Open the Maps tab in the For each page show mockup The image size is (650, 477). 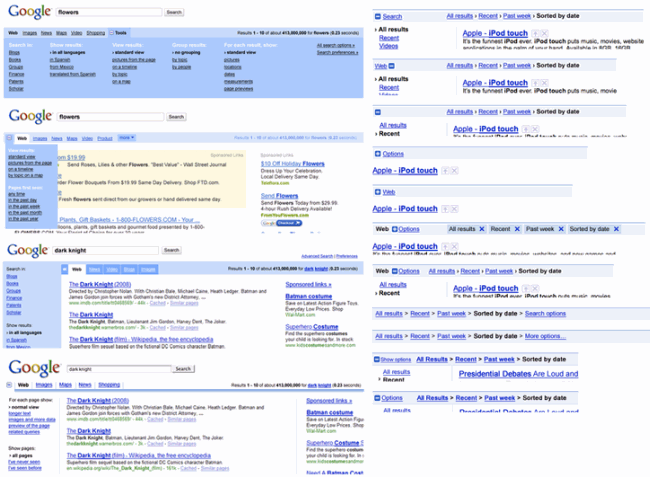[65, 385]
